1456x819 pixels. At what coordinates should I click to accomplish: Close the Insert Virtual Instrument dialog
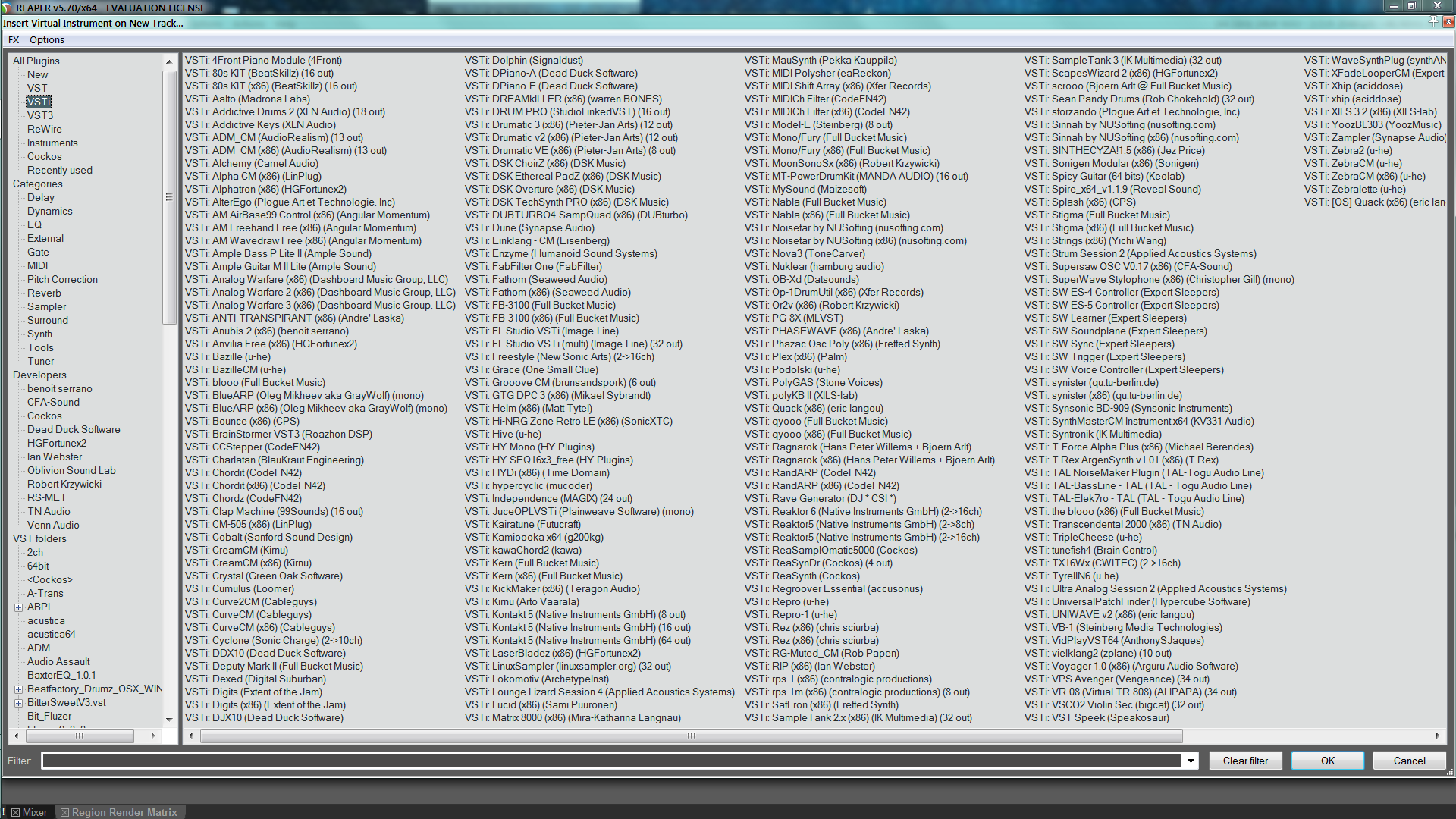(x=1449, y=22)
